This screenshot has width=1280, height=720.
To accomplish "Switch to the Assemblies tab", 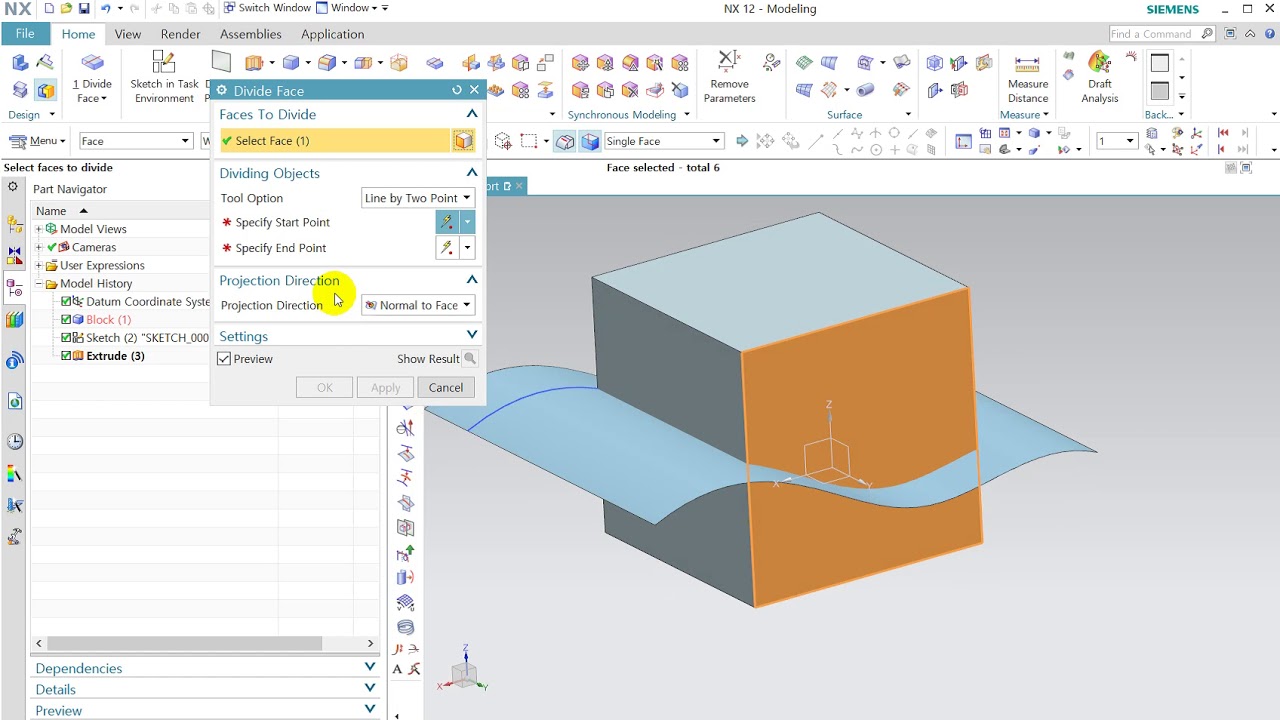I will (x=251, y=34).
